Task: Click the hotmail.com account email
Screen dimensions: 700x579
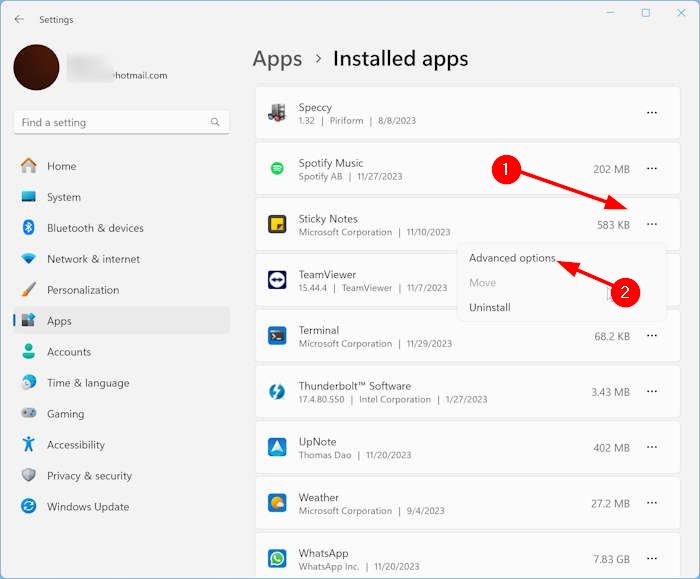Action: 141,75
